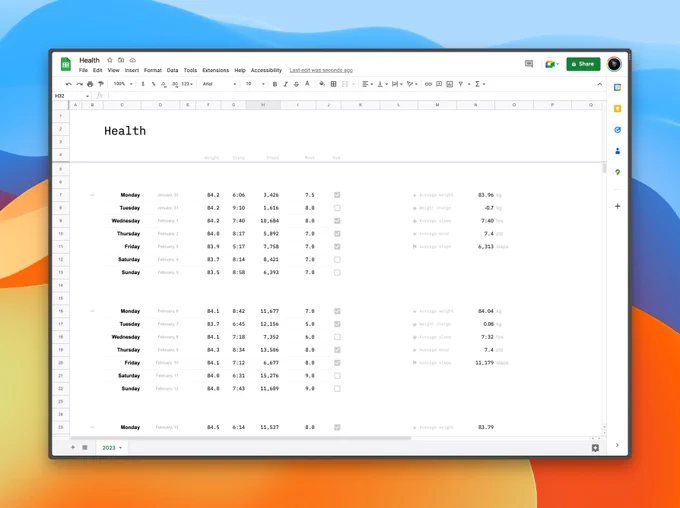This screenshot has height=508, width=680.
Task: Open the Format menu
Action: tap(153, 70)
